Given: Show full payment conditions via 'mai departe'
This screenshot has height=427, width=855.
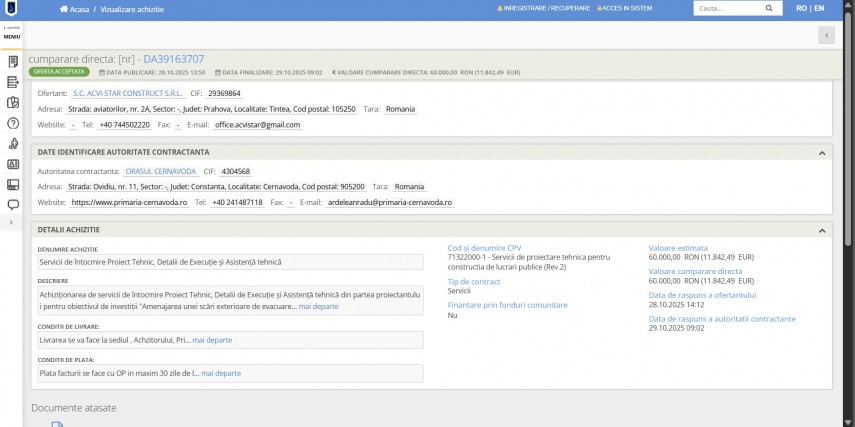Looking at the screenshot, I should (221, 373).
